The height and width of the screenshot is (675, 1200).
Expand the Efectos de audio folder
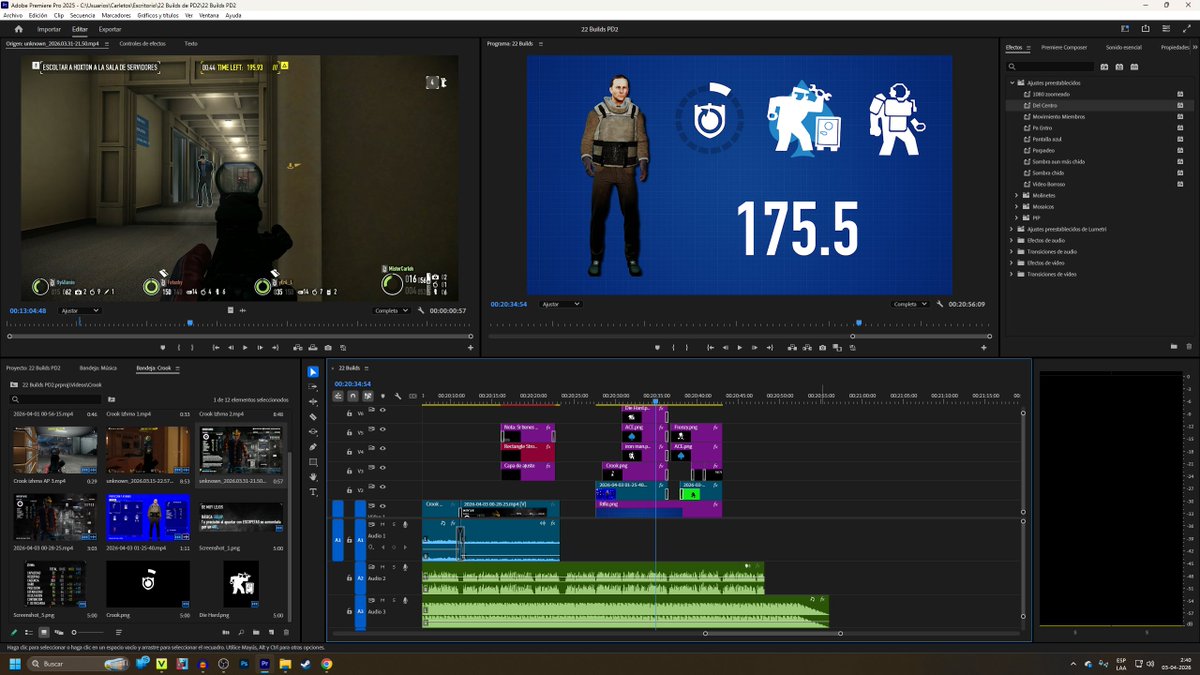(x=1011, y=240)
